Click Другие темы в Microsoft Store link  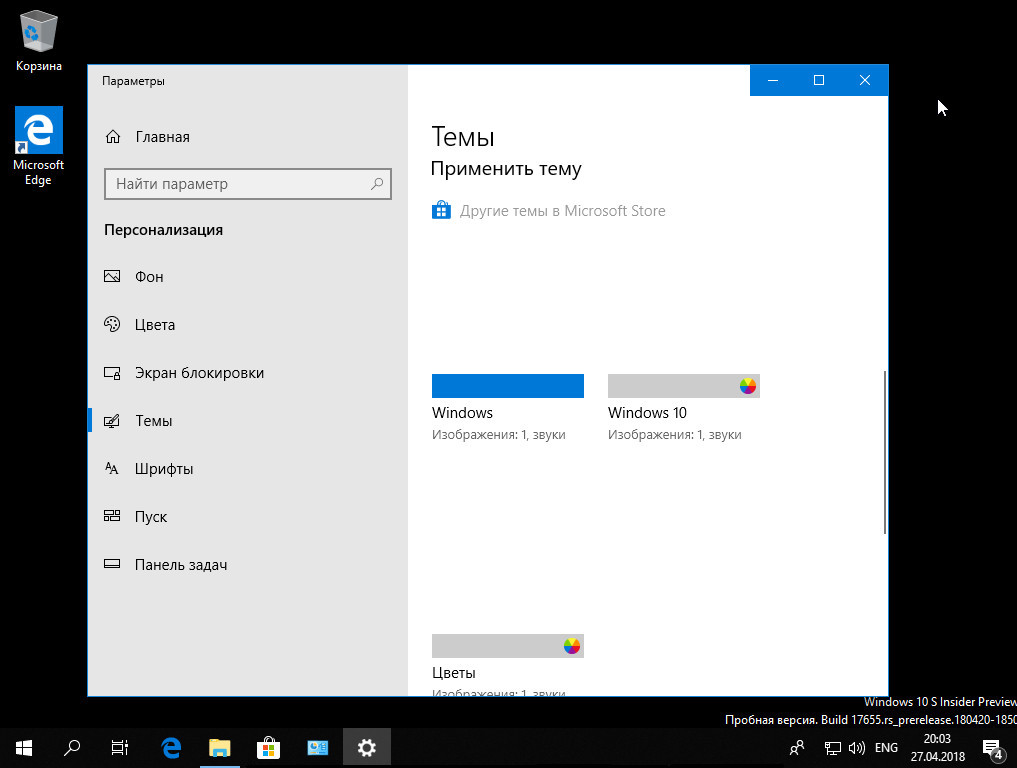[562, 211]
